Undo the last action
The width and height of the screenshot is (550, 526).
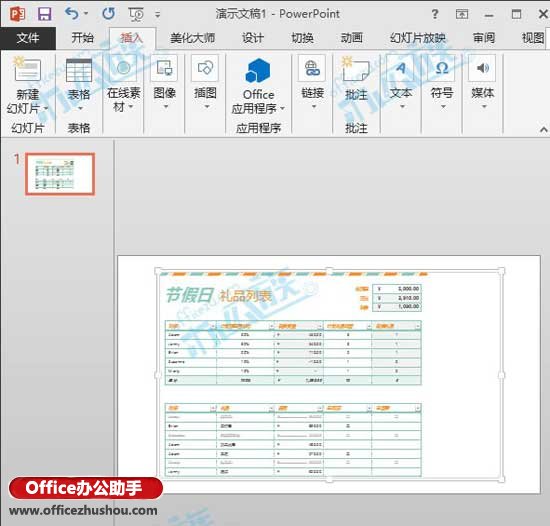(72, 14)
